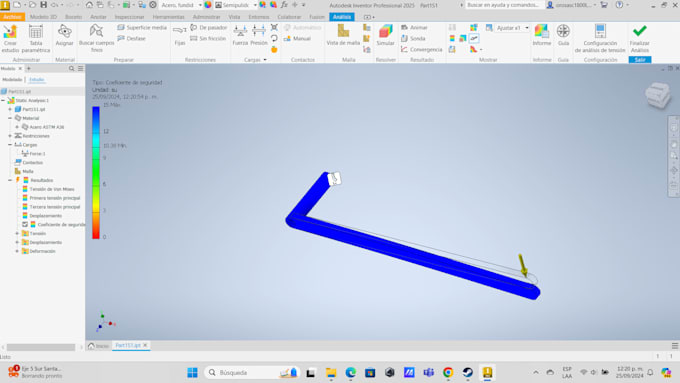680x383 pixels.
Task: Open the Inicio document tab
Action: (x=99, y=346)
